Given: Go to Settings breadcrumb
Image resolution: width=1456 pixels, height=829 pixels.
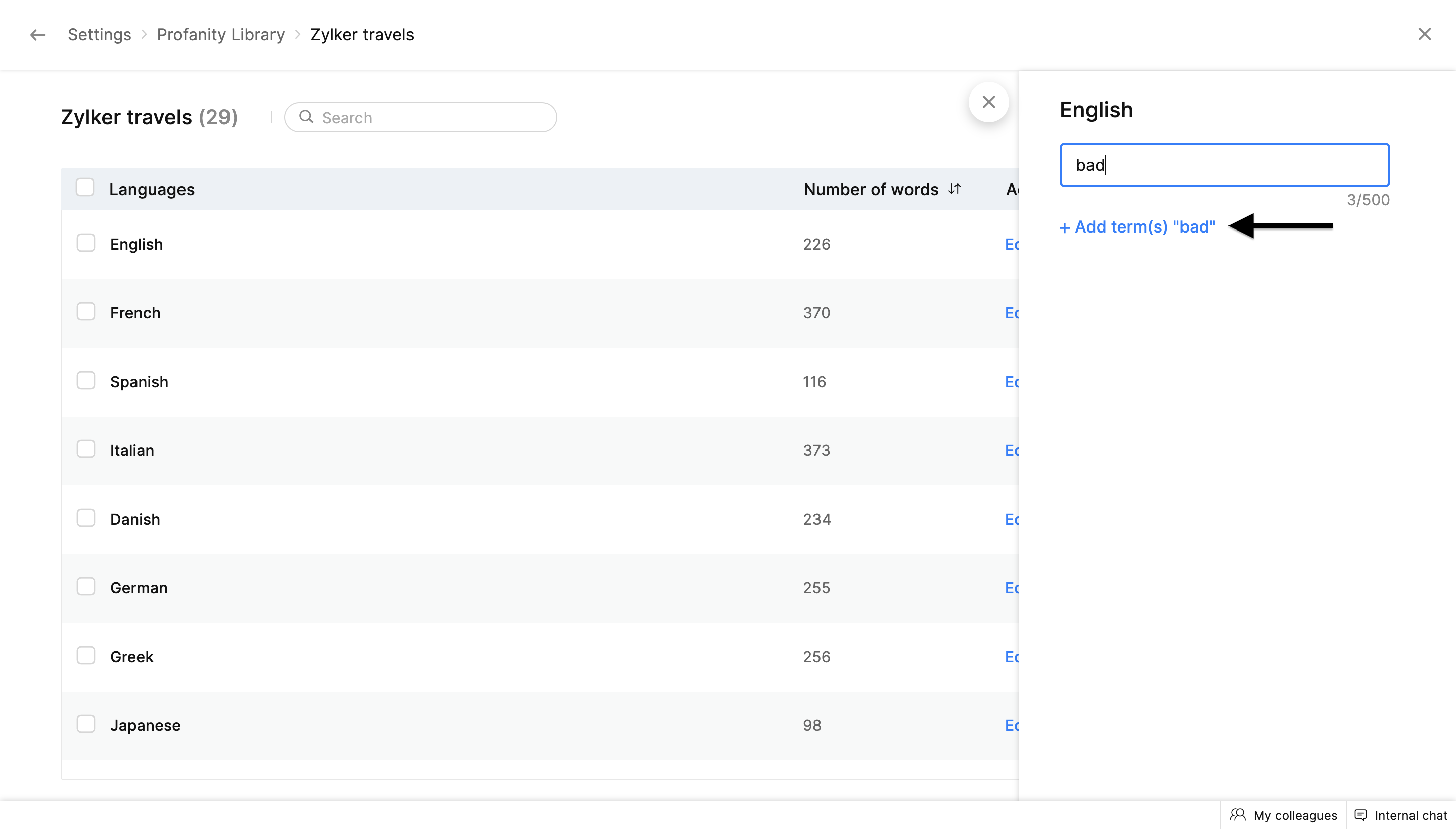Looking at the screenshot, I should pyautogui.click(x=99, y=35).
